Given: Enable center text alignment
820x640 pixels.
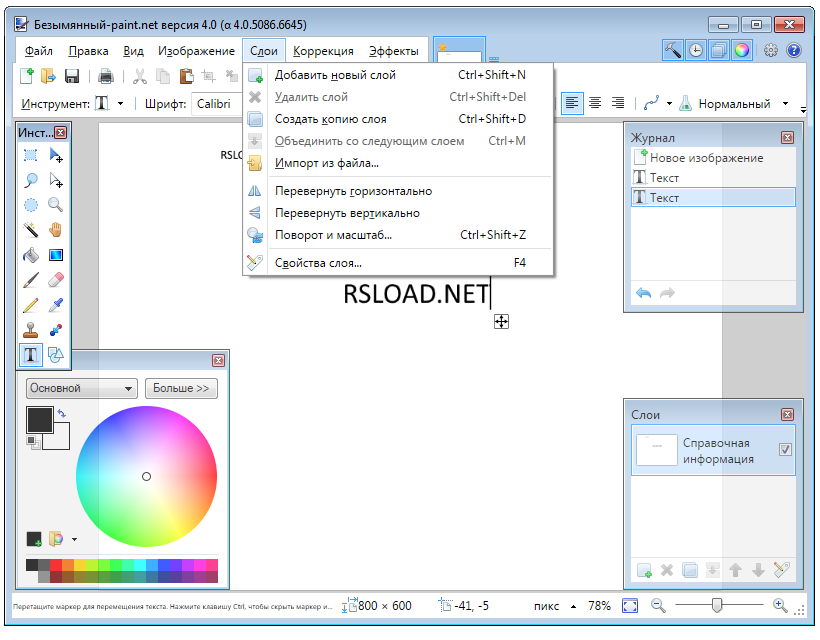Looking at the screenshot, I should tap(595, 103).
